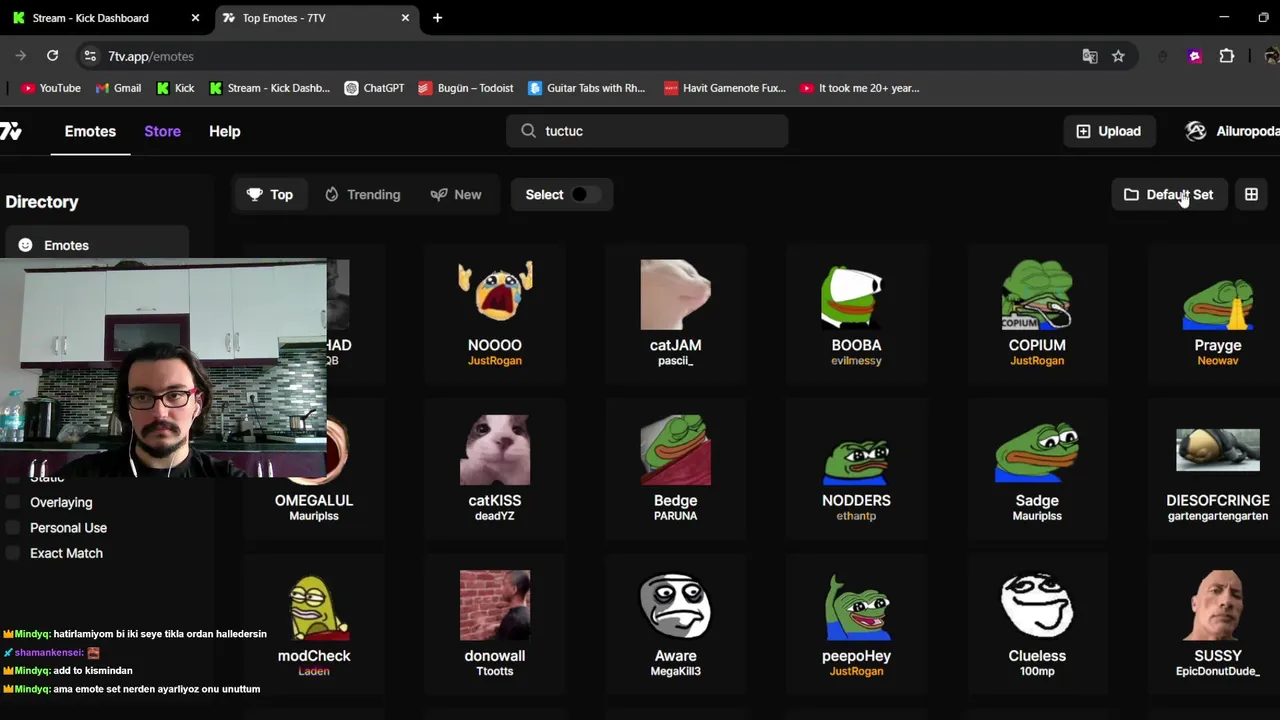The height and width of the screenshot is (720, 1280).
Task: Open the Aware emote image
Action: click(x=676, y=605)
